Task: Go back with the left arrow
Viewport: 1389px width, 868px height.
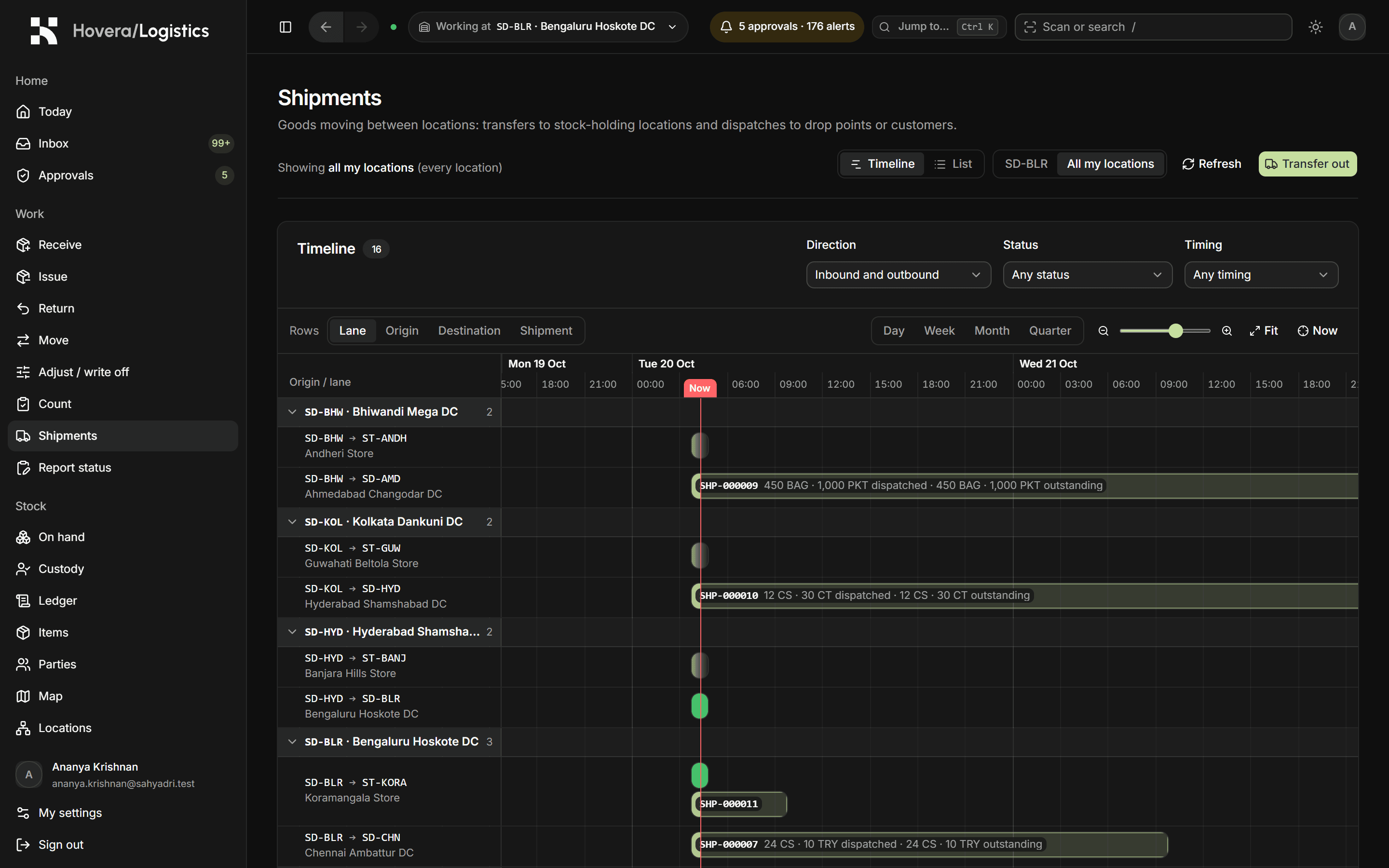Action: coord(326,27)
